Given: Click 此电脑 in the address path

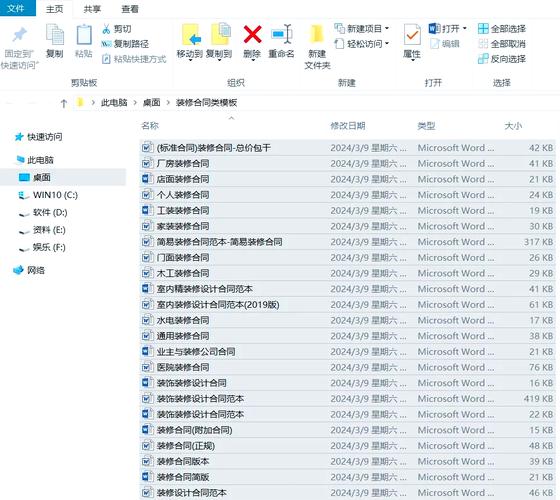Looking at the screenshot, I should 114,103.
